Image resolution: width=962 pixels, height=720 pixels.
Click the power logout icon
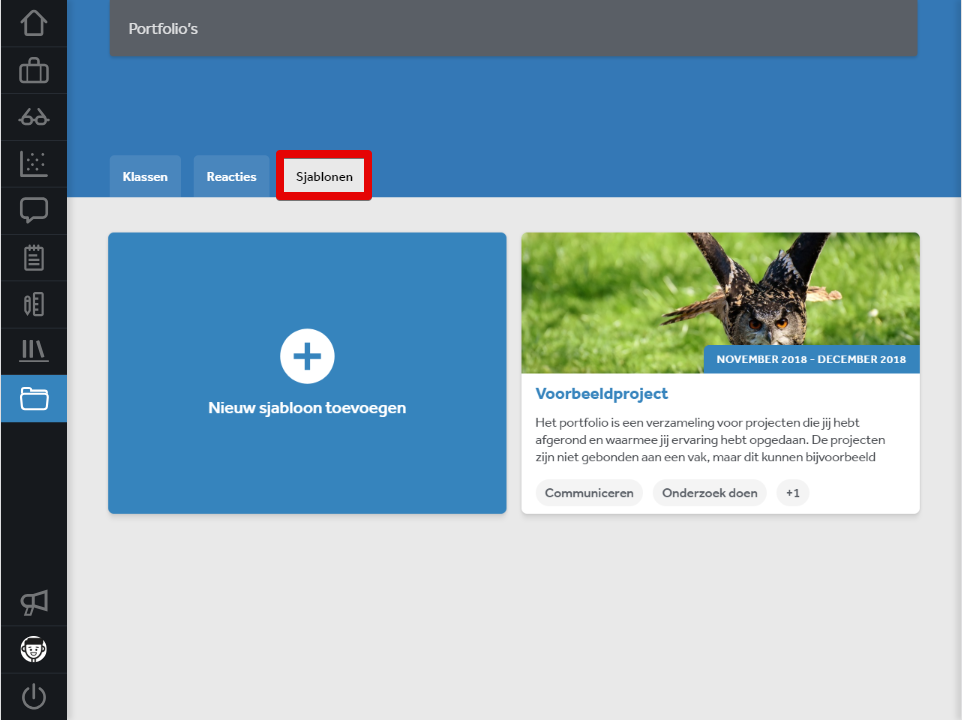point(34,697)
